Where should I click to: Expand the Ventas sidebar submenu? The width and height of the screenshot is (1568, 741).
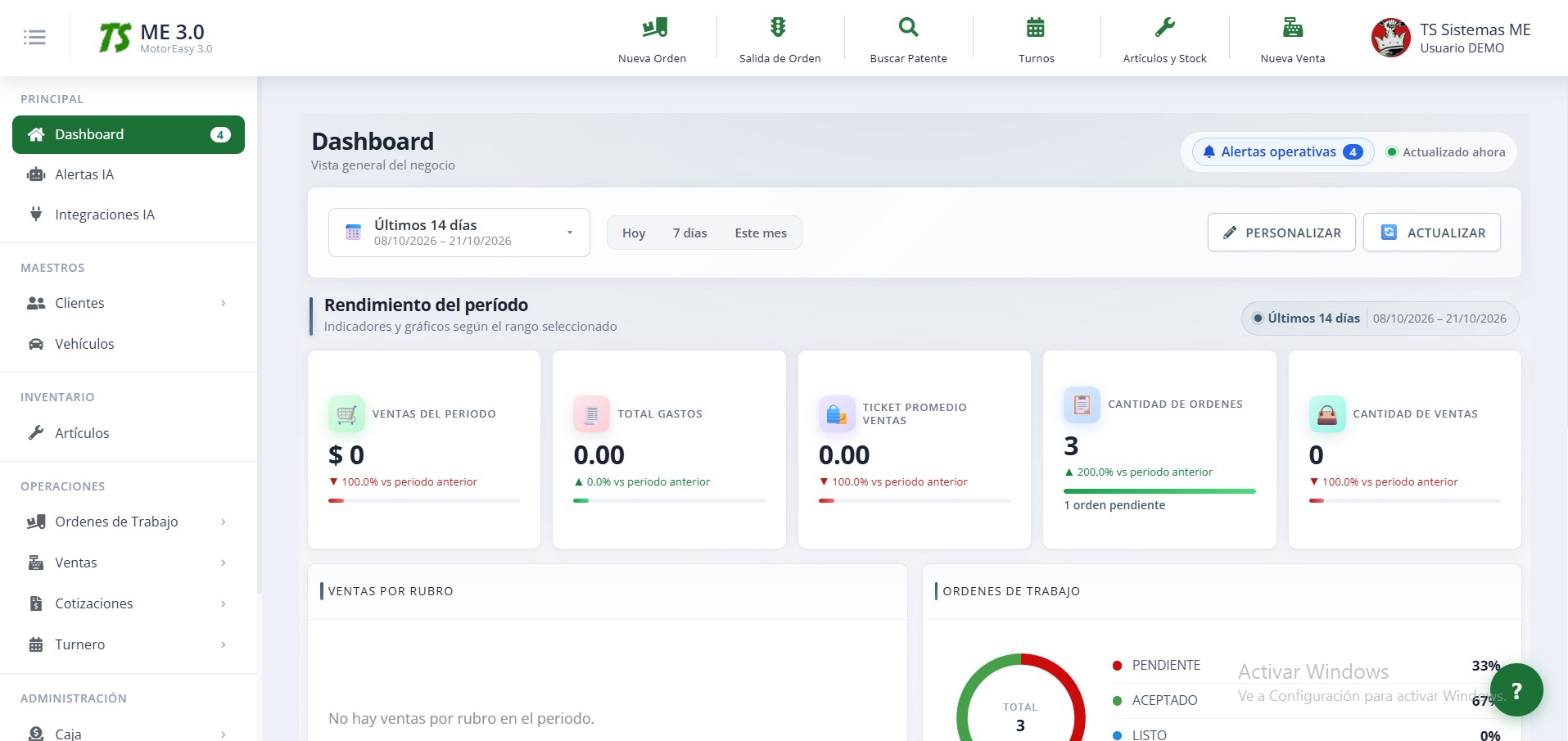click(129, 563)
